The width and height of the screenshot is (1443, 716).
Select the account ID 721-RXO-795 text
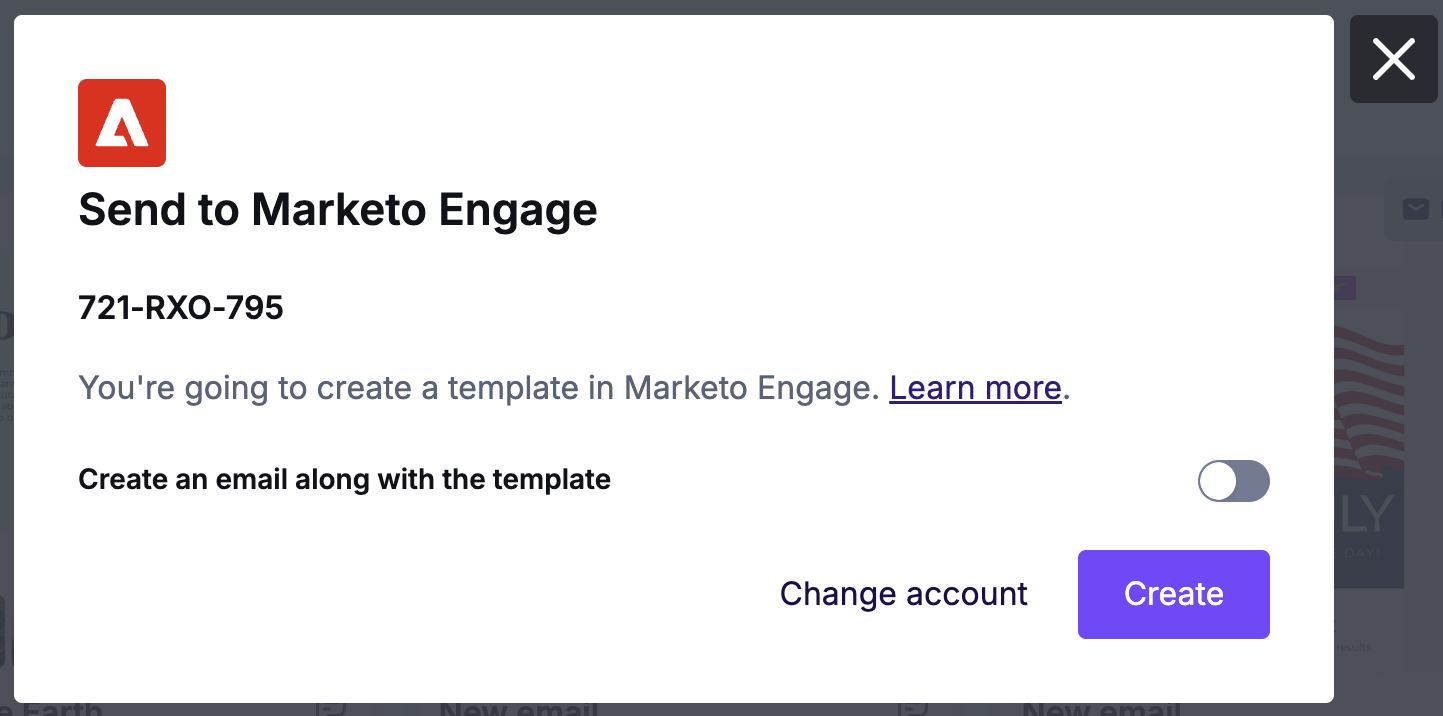coord(181,308)
